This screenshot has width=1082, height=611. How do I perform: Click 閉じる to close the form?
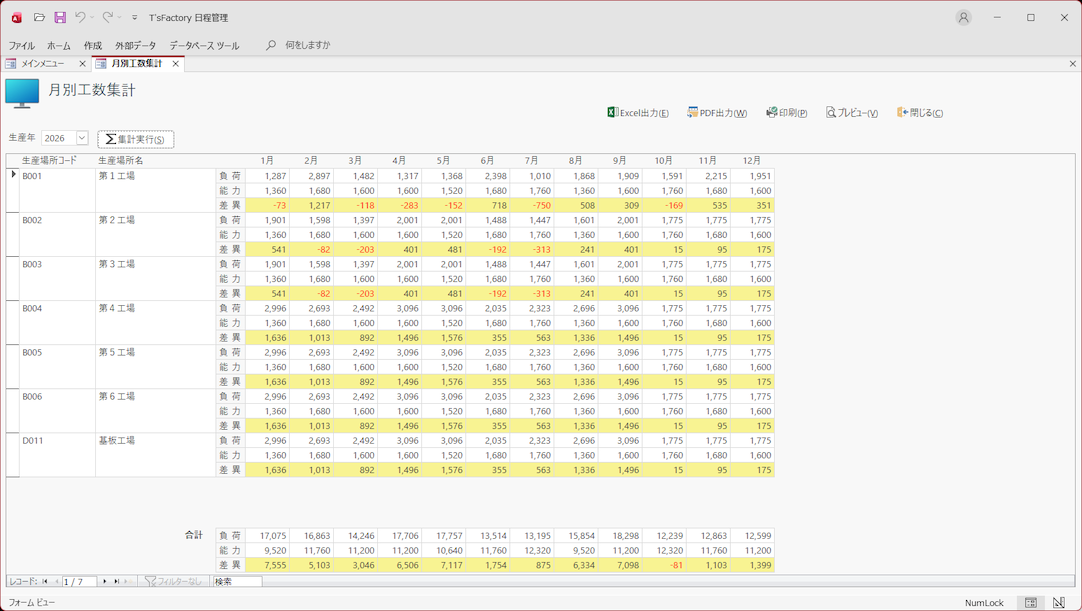coord(920,113)
